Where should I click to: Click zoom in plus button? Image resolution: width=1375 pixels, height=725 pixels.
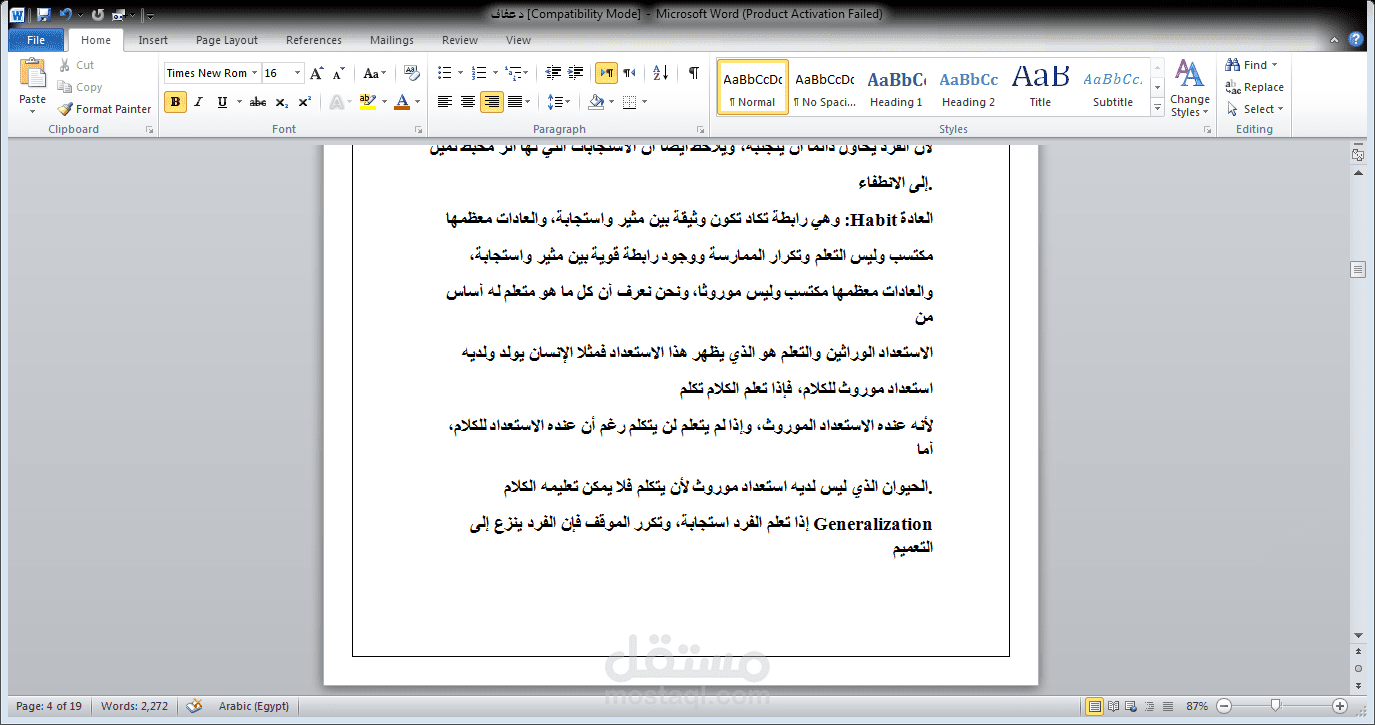coord(1340,706)
